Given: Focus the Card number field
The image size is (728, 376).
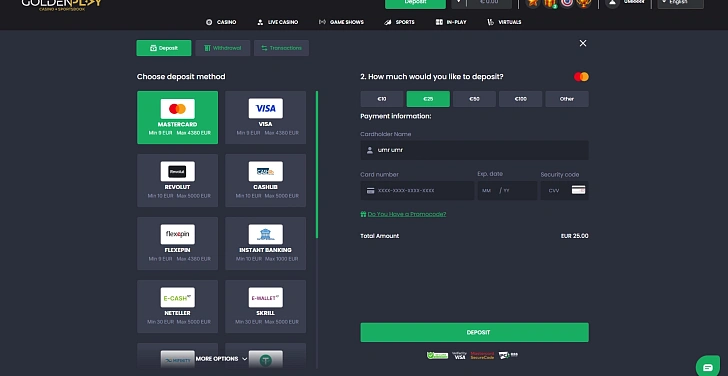Looking at the screenshot, I should (417, 190).
